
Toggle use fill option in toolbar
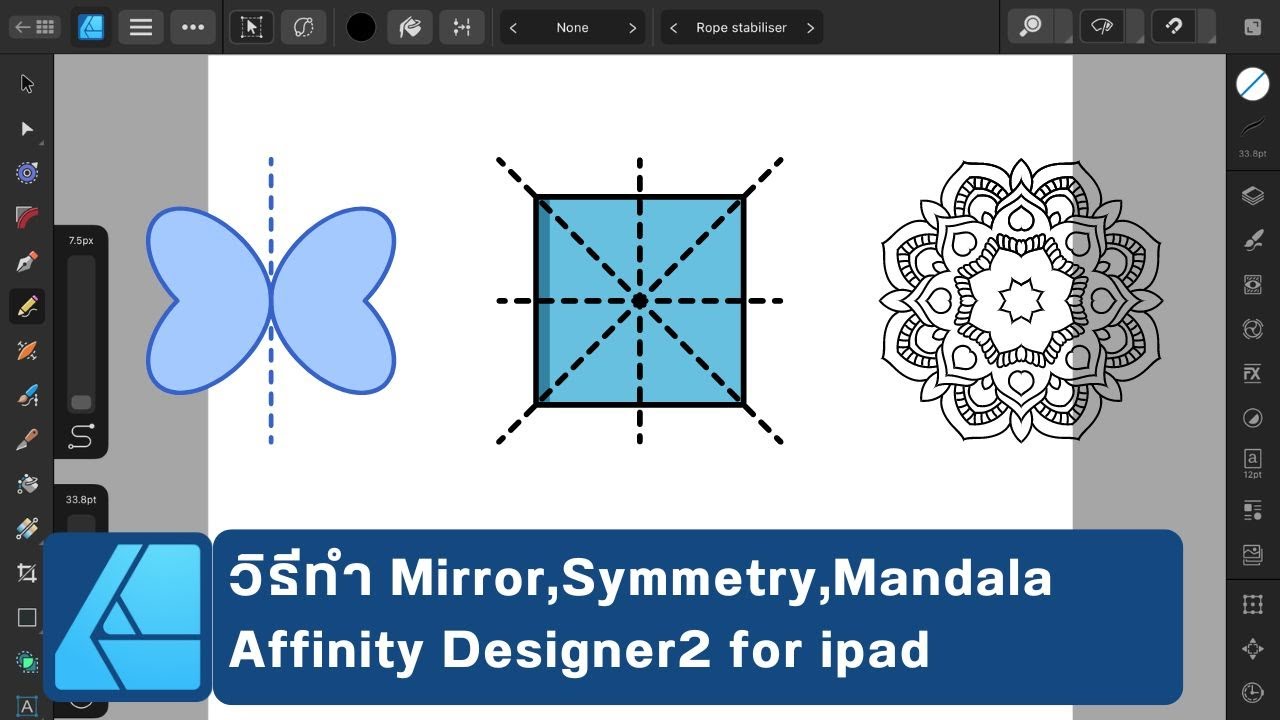409,27
